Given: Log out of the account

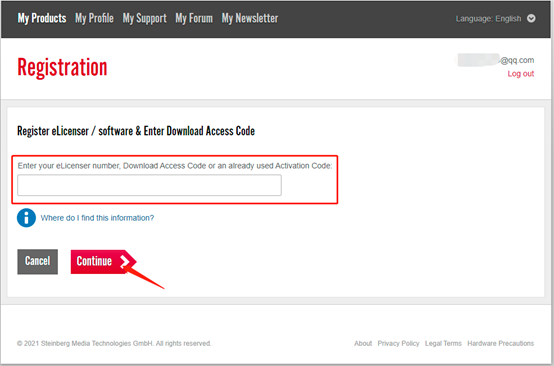Looking at the screenshot, I should 520,74.
